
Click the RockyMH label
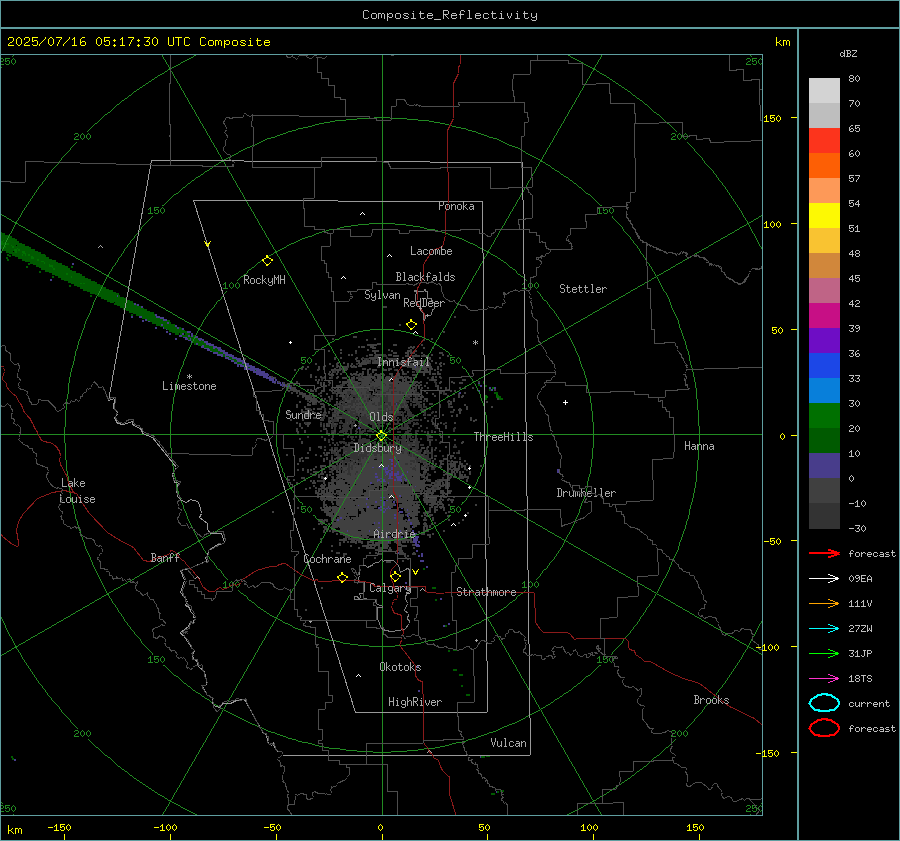(264, 280)
